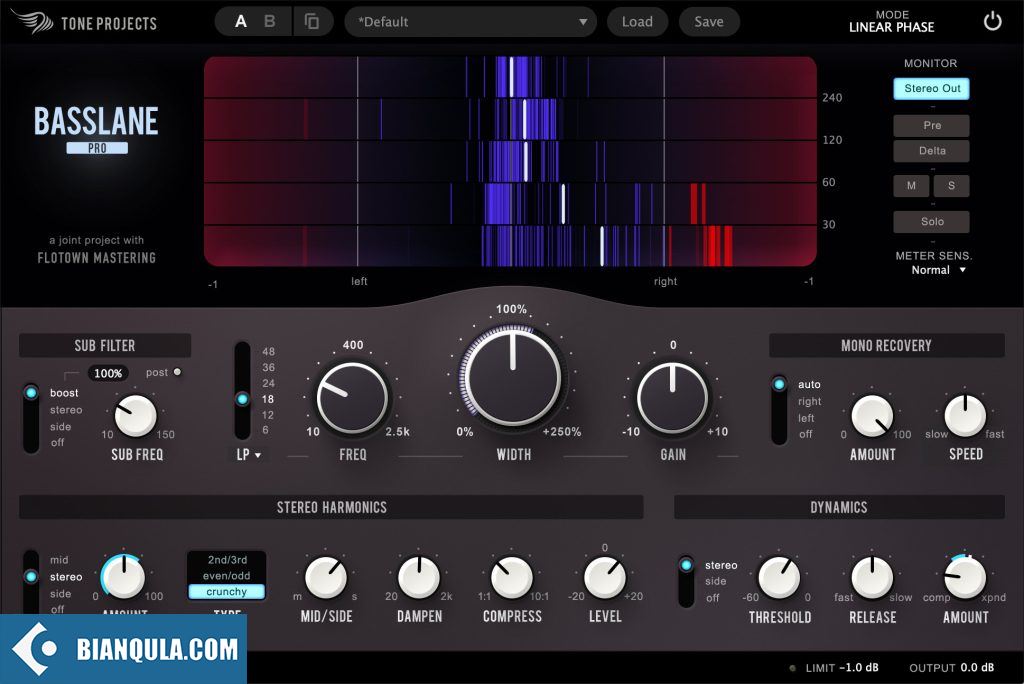This screenshot has width=1024, height=684.
Task: Select the 18 dB filter slope
Action: 268,399
